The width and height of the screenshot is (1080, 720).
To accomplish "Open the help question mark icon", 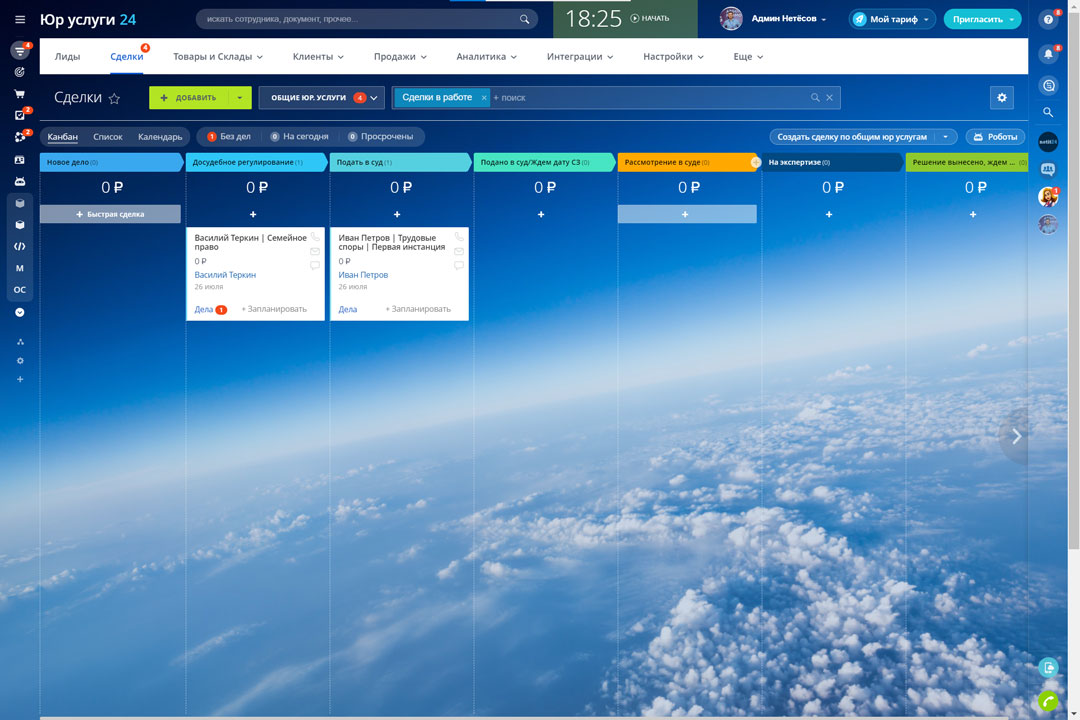I will 1048,19.
